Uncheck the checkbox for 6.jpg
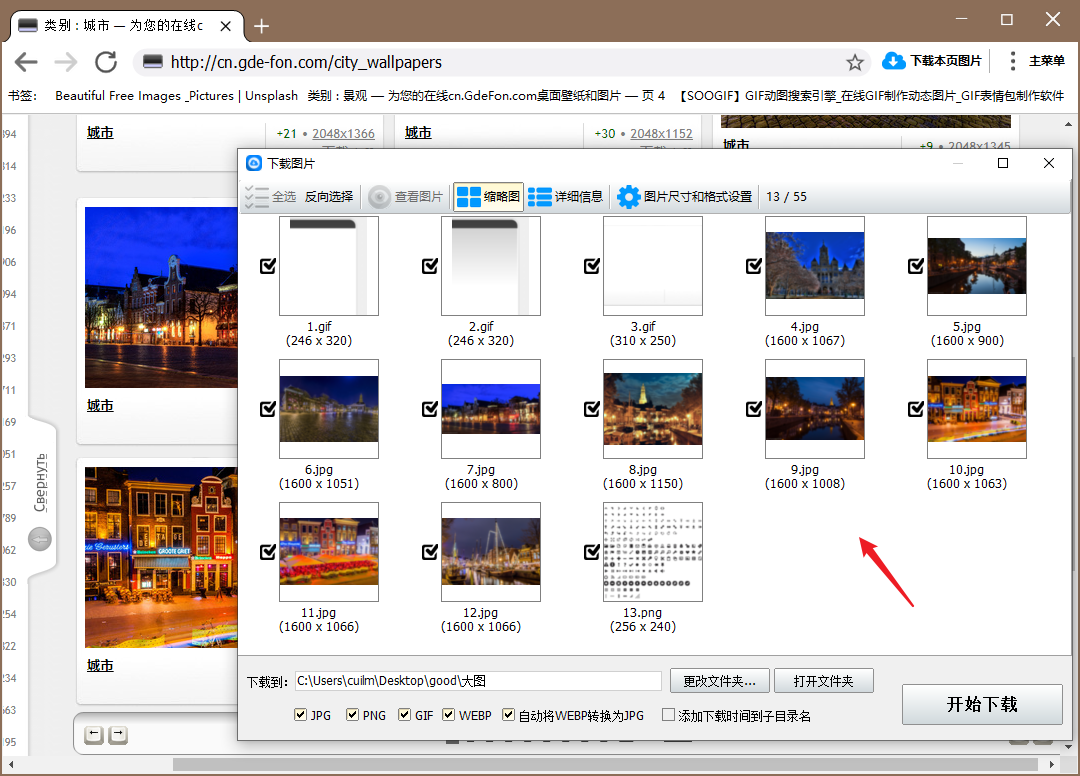The image size is (1080, 776). pyautogui.click(x=268, y=409)
